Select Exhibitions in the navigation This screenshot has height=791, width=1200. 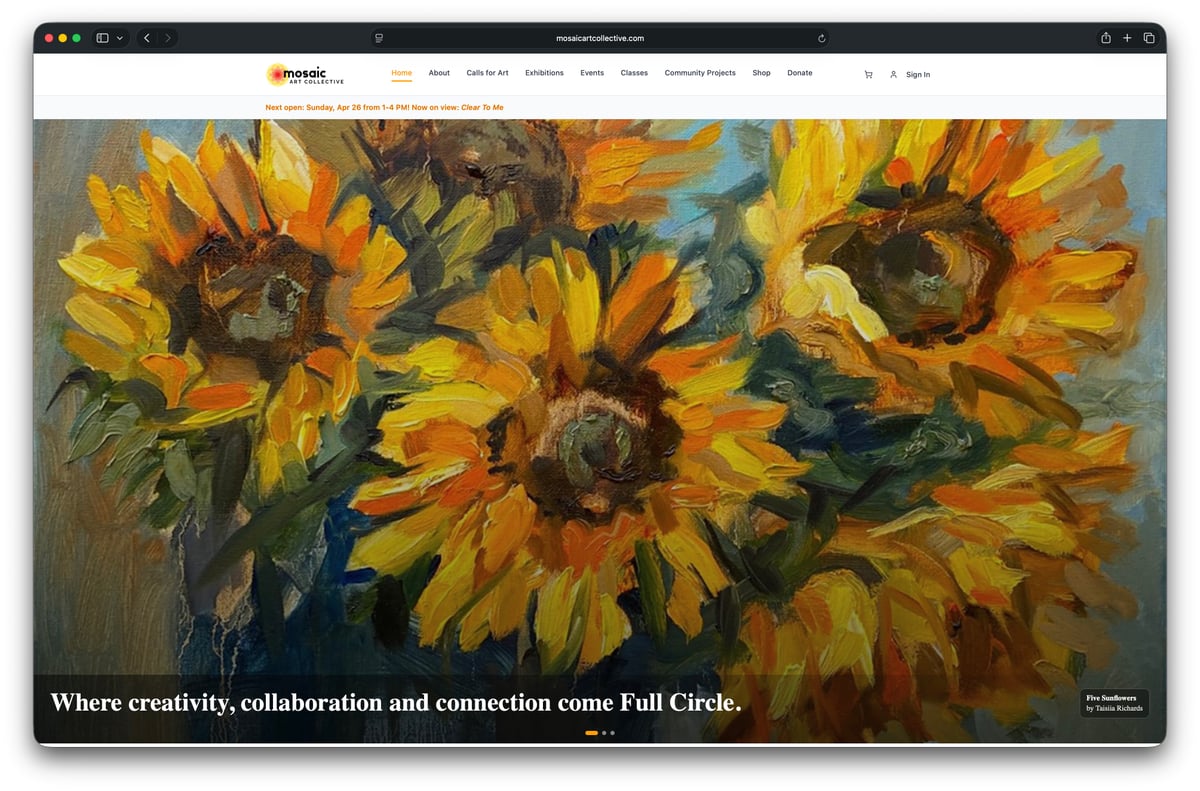point(544,72)
